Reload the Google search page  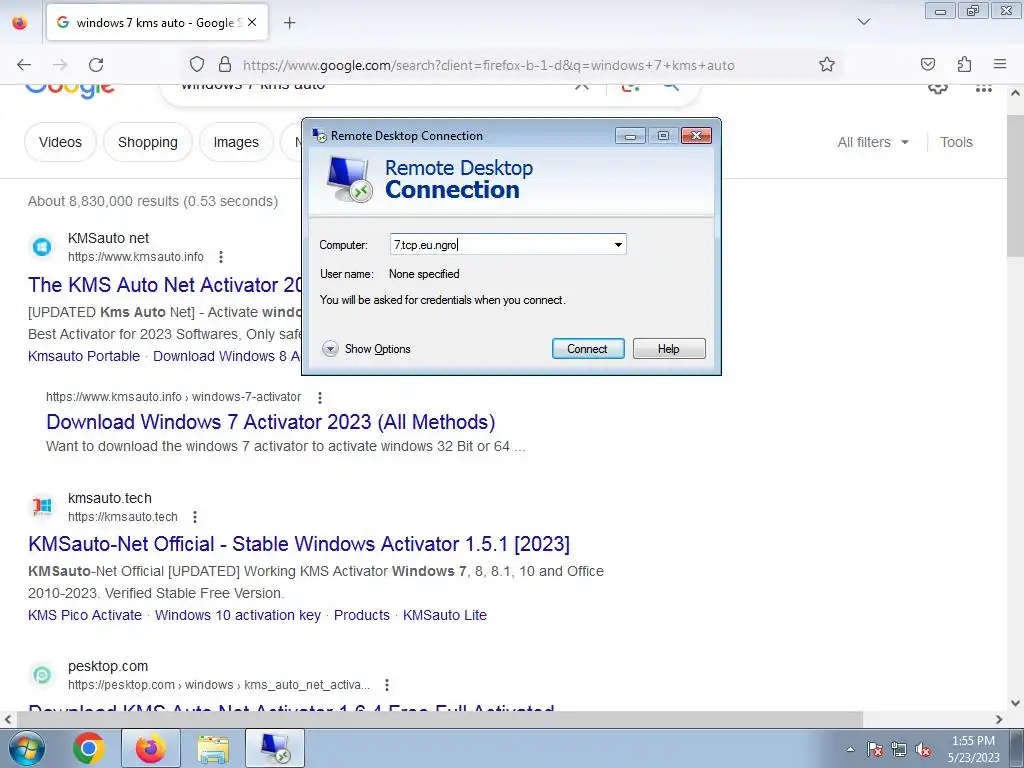96,65
